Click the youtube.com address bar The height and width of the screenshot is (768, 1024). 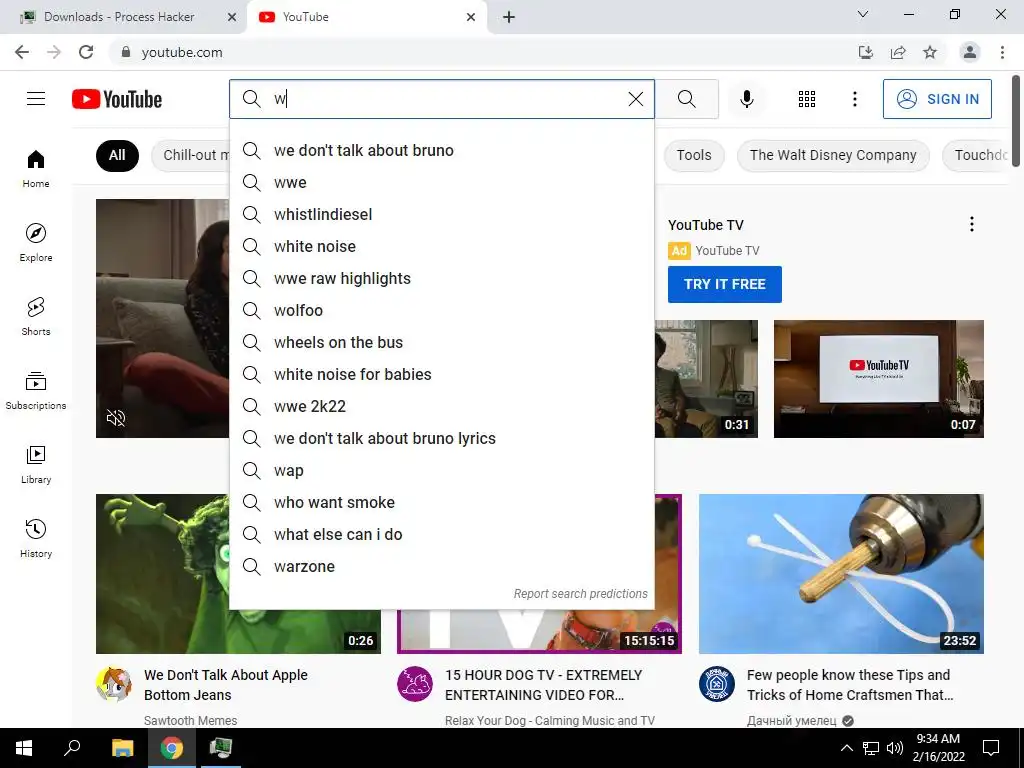point(483,52)
